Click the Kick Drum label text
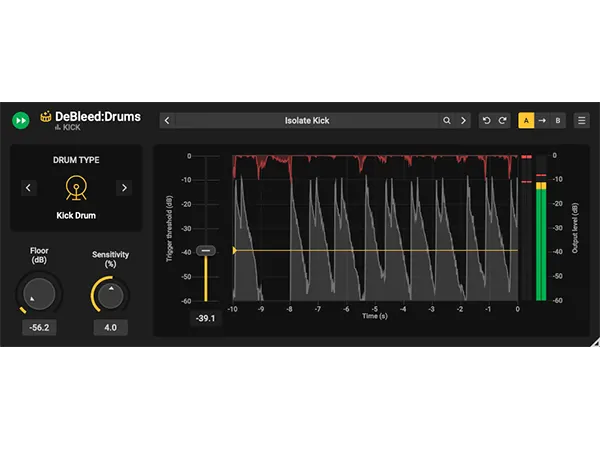 click(x=76, y=215)
